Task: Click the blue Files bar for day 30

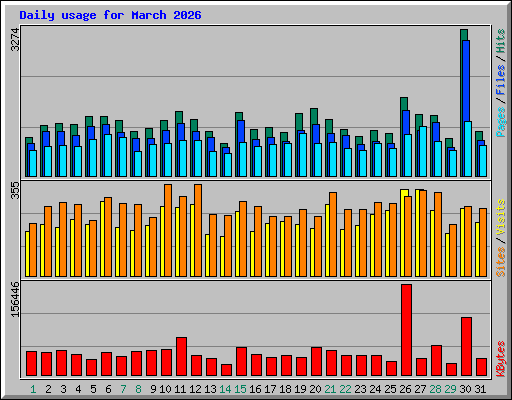Action: coord(466,81)
